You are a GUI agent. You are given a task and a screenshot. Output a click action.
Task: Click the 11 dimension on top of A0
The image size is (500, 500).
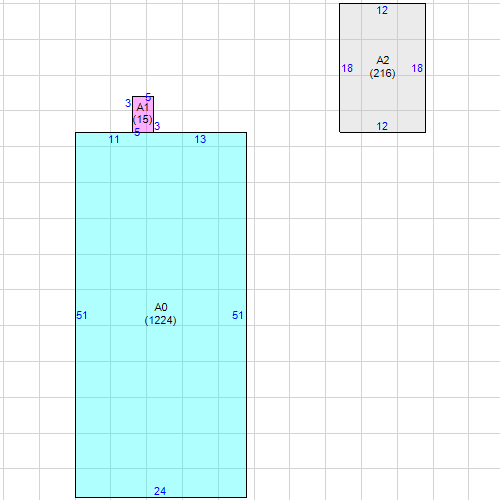click(x=114, y=139)
